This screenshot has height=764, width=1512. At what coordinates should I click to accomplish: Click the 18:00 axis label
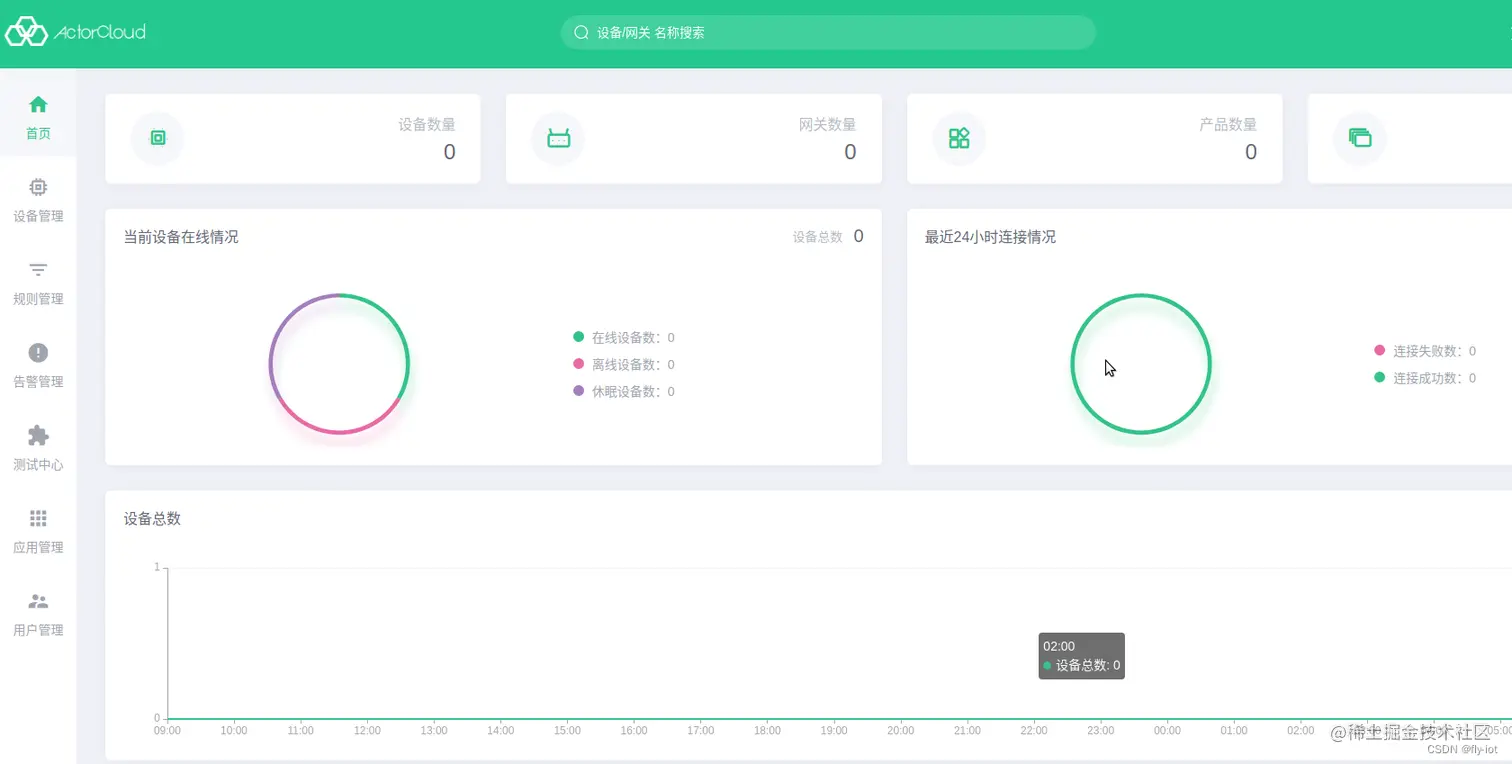pyautogui.click(x=767, y=731)
